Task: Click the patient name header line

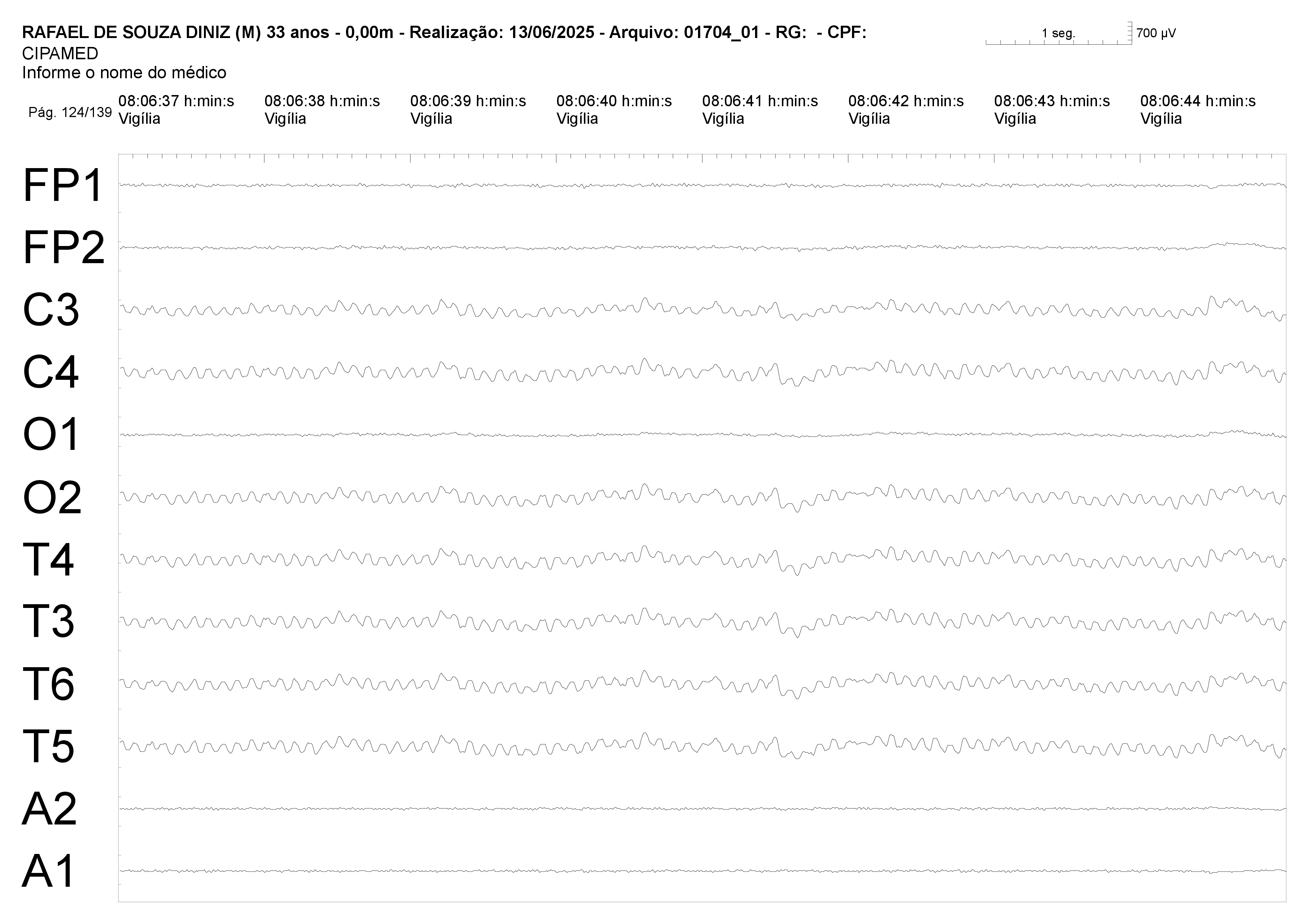Action: point(444,32)
